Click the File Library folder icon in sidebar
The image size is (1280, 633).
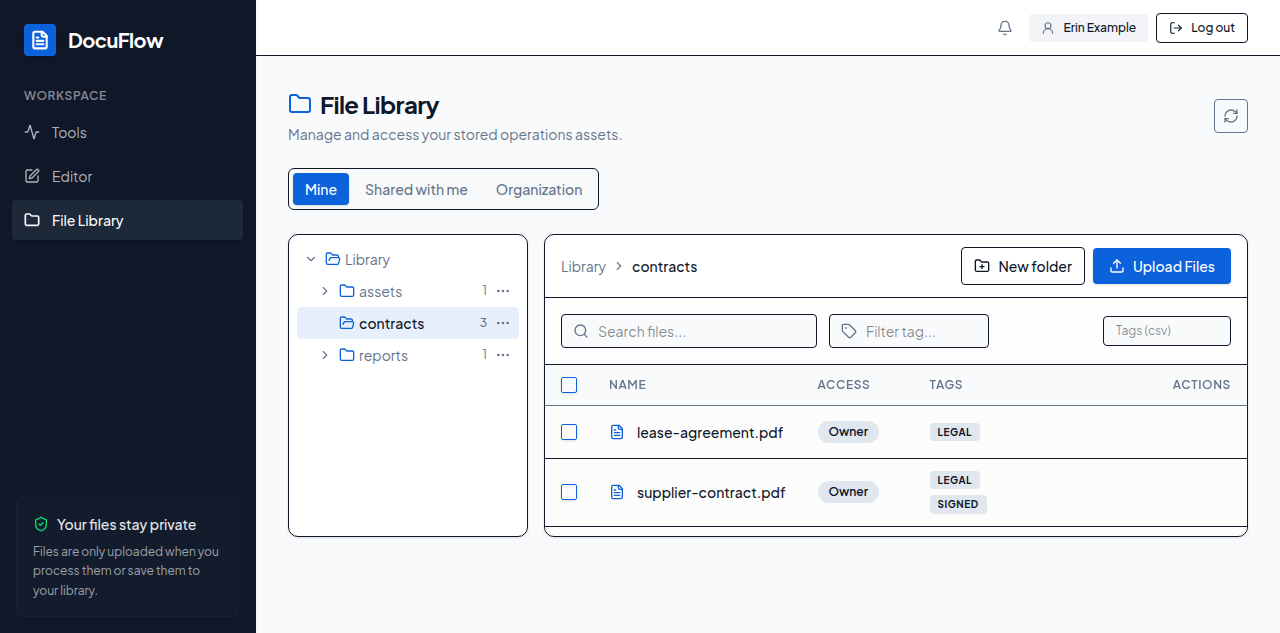click(32, 220)
